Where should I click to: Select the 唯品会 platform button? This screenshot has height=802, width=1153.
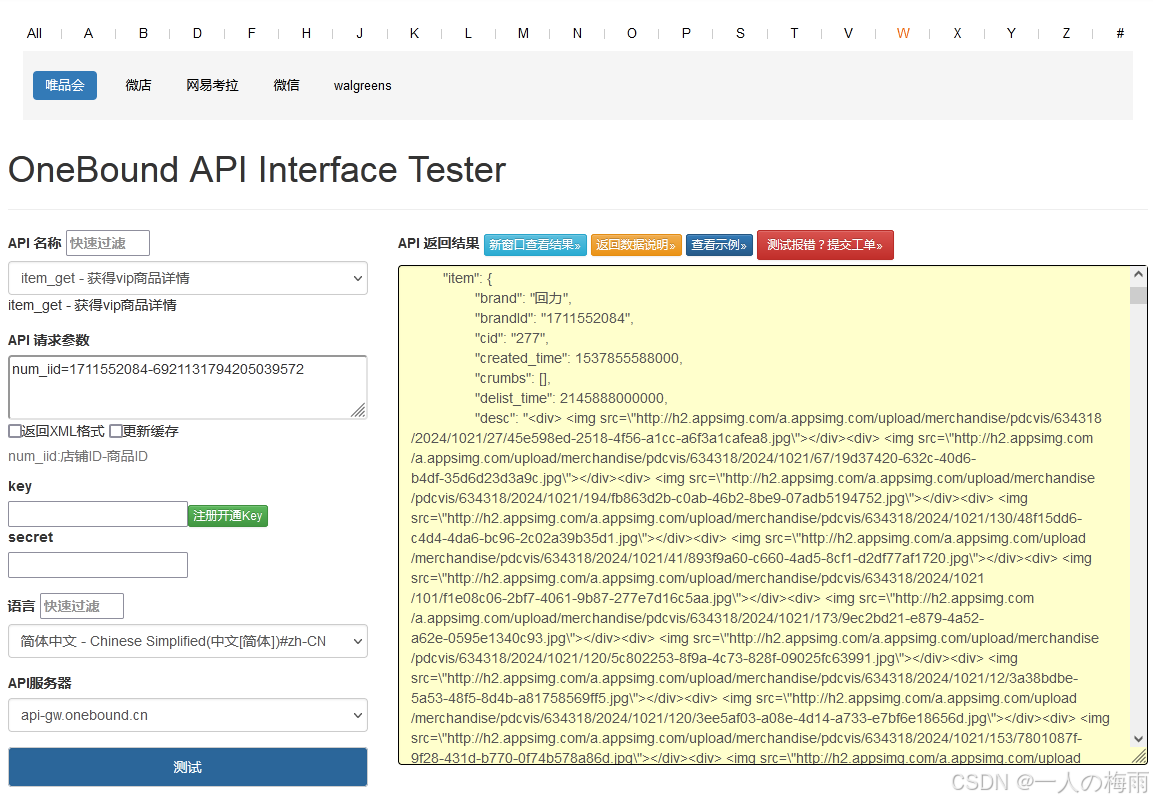tap(65, 85)
